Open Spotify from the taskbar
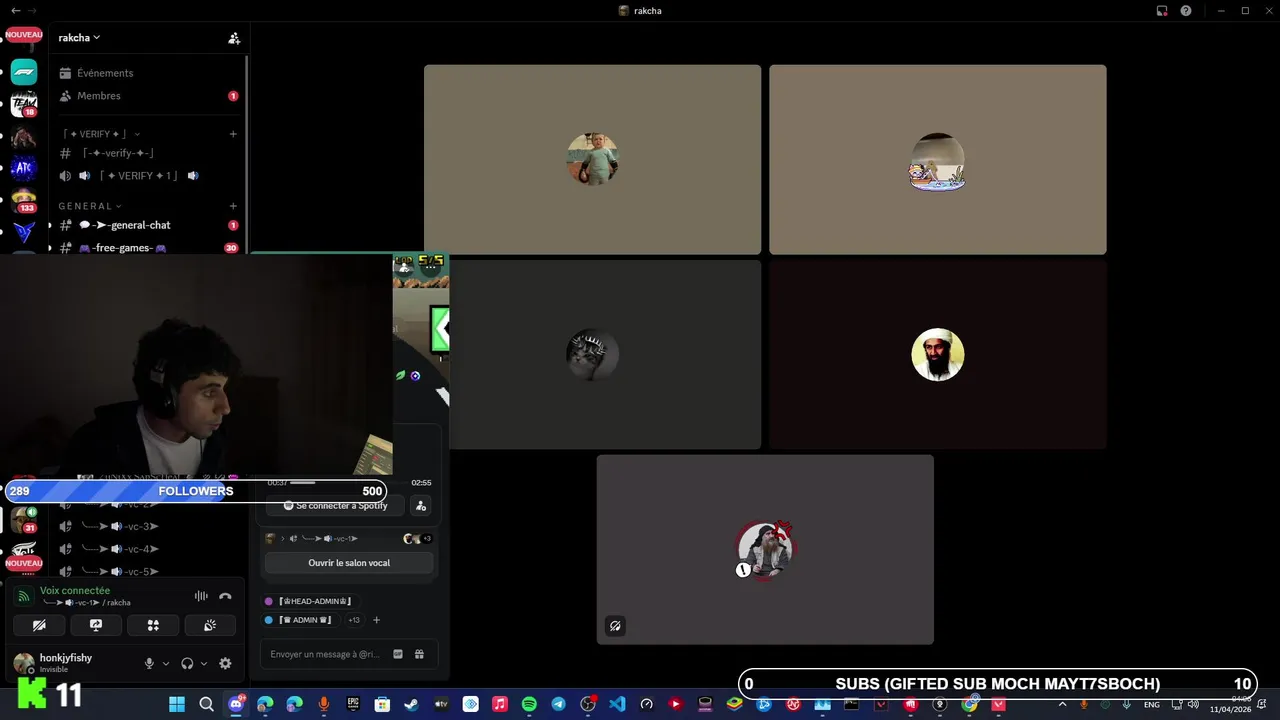 click(x=529, y=704)
